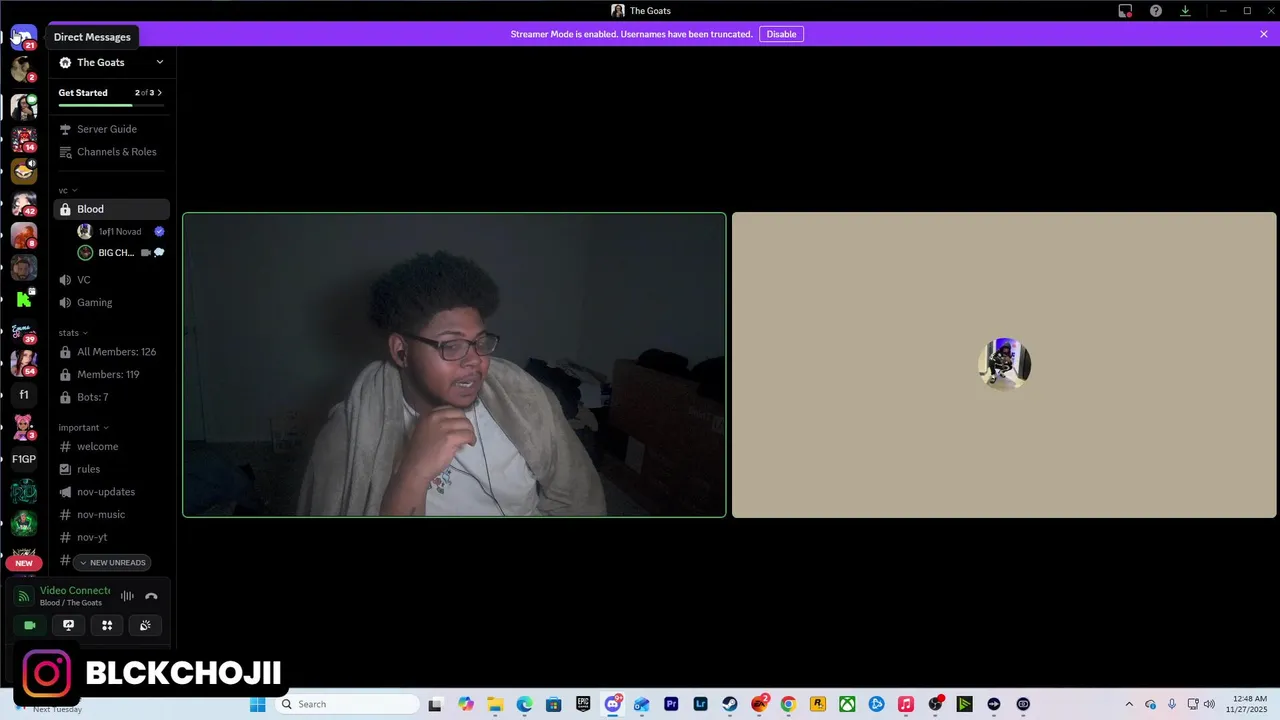Jump to NEW UNREADS in channel list

point(112,562)
